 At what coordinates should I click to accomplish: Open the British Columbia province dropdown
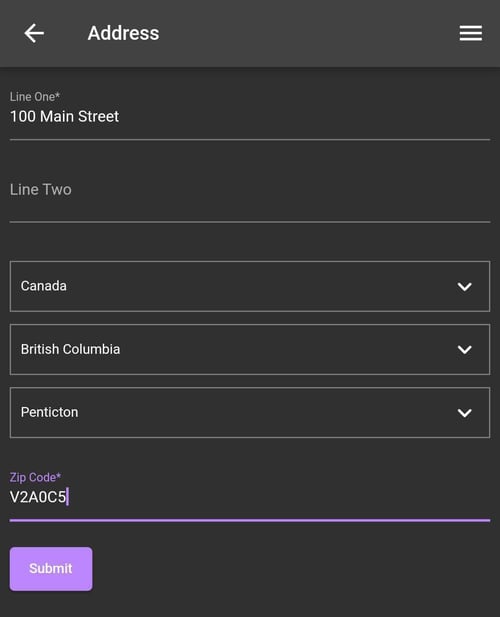click(x=250, y=349)
